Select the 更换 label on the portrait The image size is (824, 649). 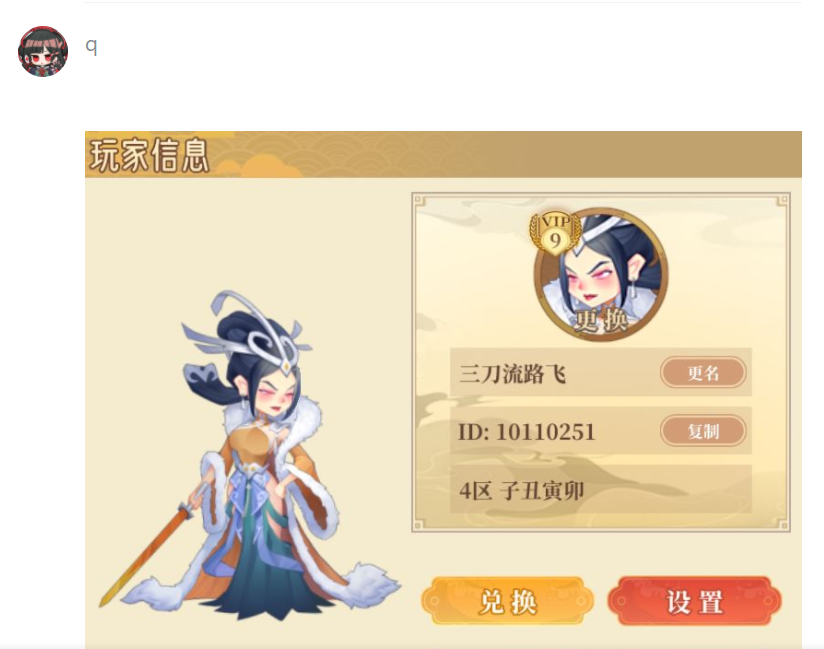coord(601,320)
